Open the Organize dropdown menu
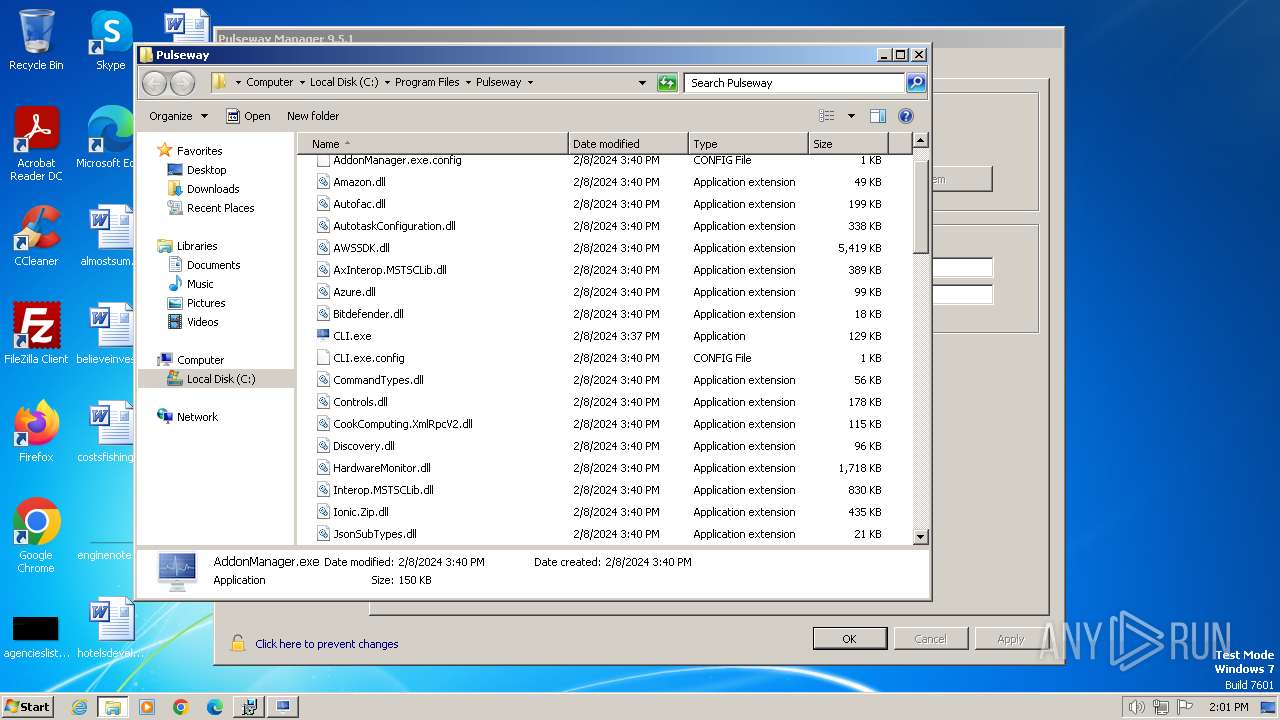The height and width of the screenshot is (720, 1280). [x=178, y=116]
